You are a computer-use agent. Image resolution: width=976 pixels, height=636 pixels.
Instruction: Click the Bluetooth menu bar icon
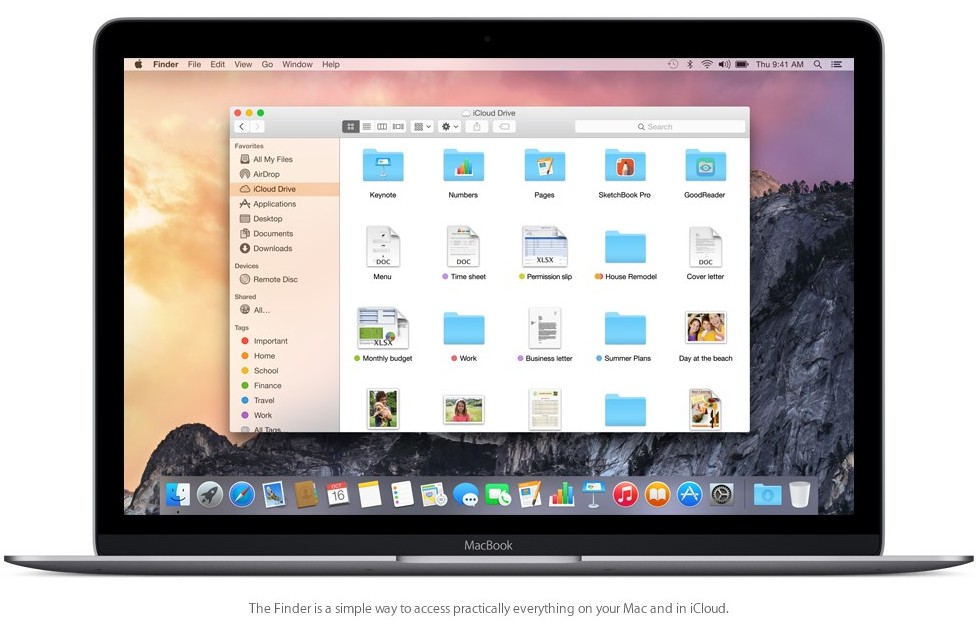coord(690,64)
